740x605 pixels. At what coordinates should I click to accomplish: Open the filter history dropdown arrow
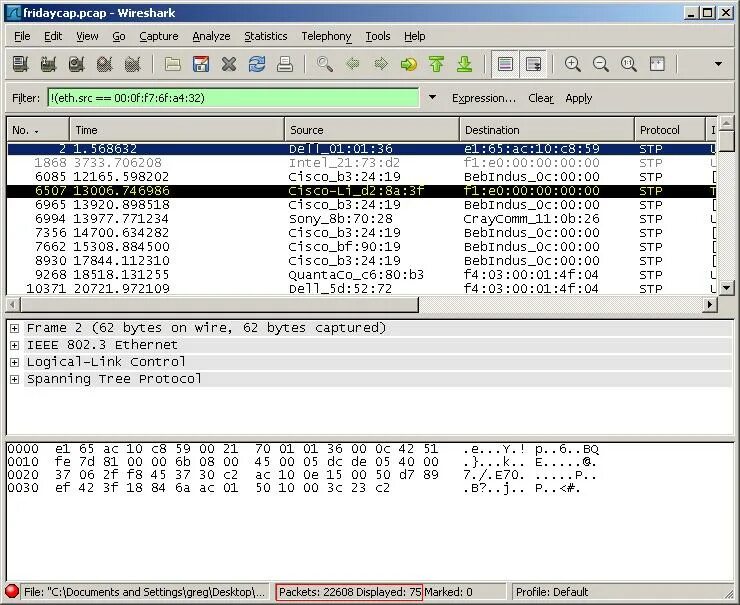tap(432, 98)
